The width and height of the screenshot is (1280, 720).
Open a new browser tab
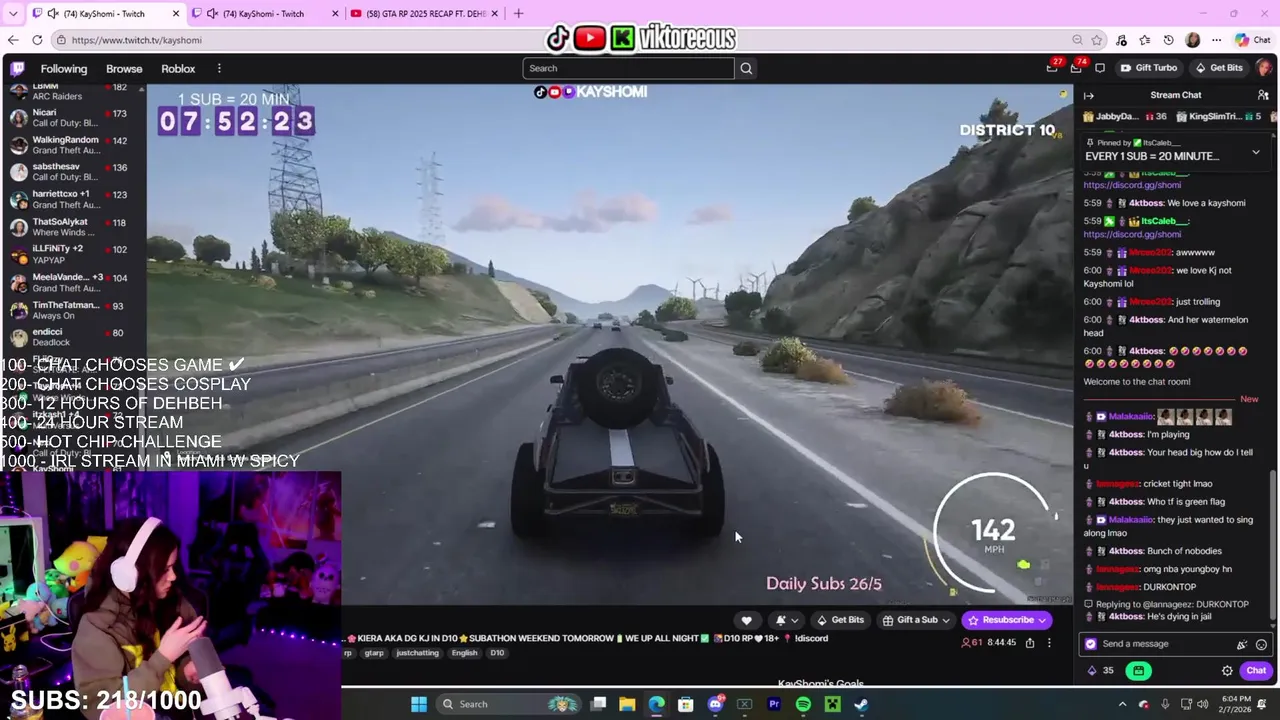[x=518, y=14]
